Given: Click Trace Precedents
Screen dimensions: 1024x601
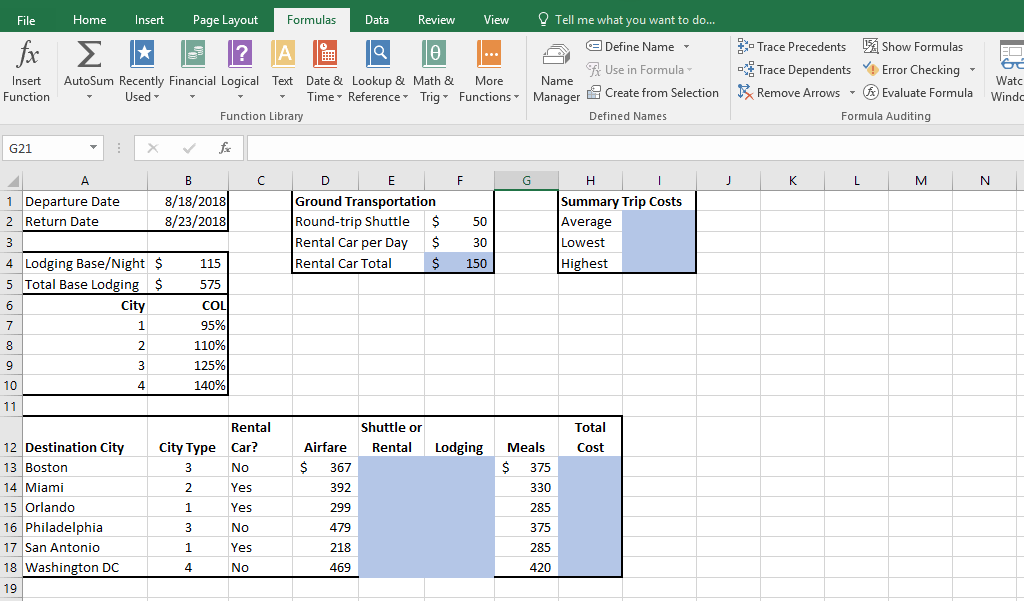Looking at the screenshot, I should pos(792,46).
